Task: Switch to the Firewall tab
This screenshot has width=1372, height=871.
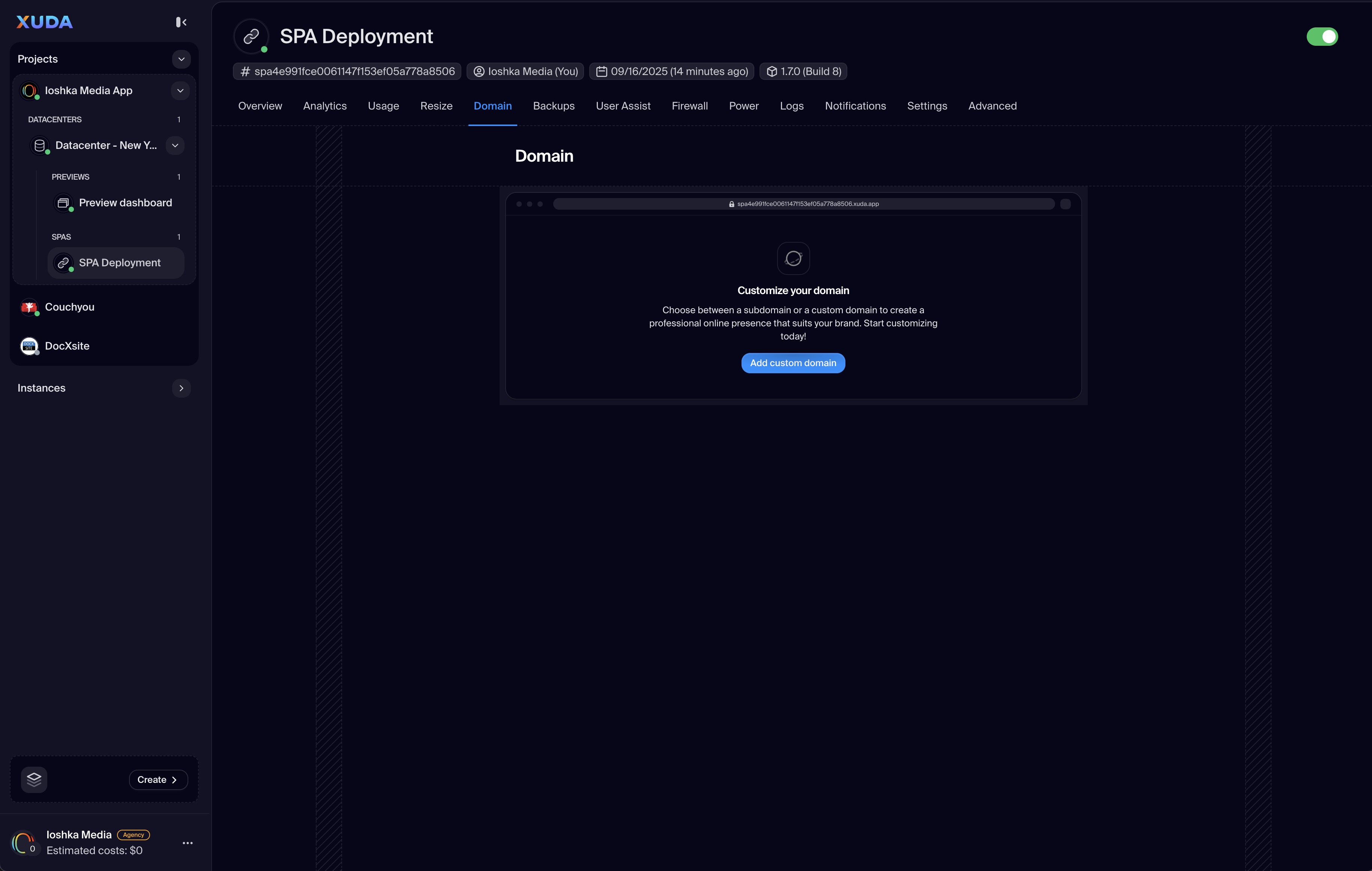Action: click(x=689, y=106)
